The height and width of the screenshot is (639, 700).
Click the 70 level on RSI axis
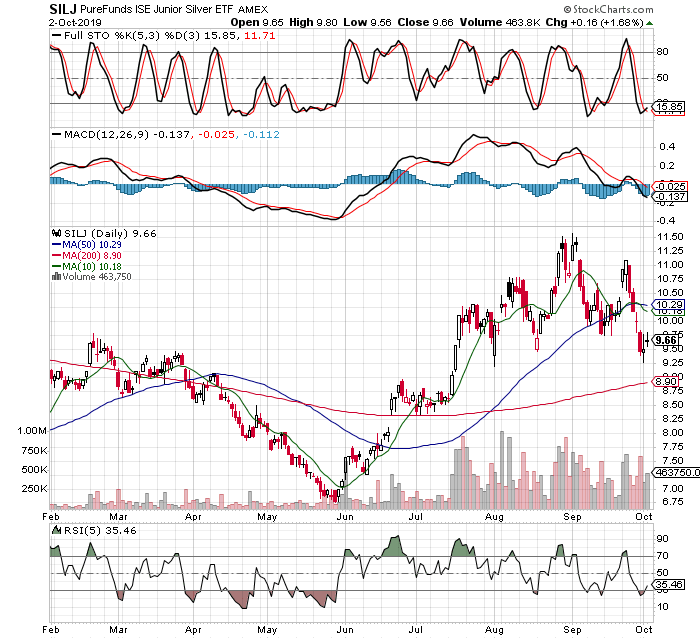pyautogui.click(x=662, y=555)
